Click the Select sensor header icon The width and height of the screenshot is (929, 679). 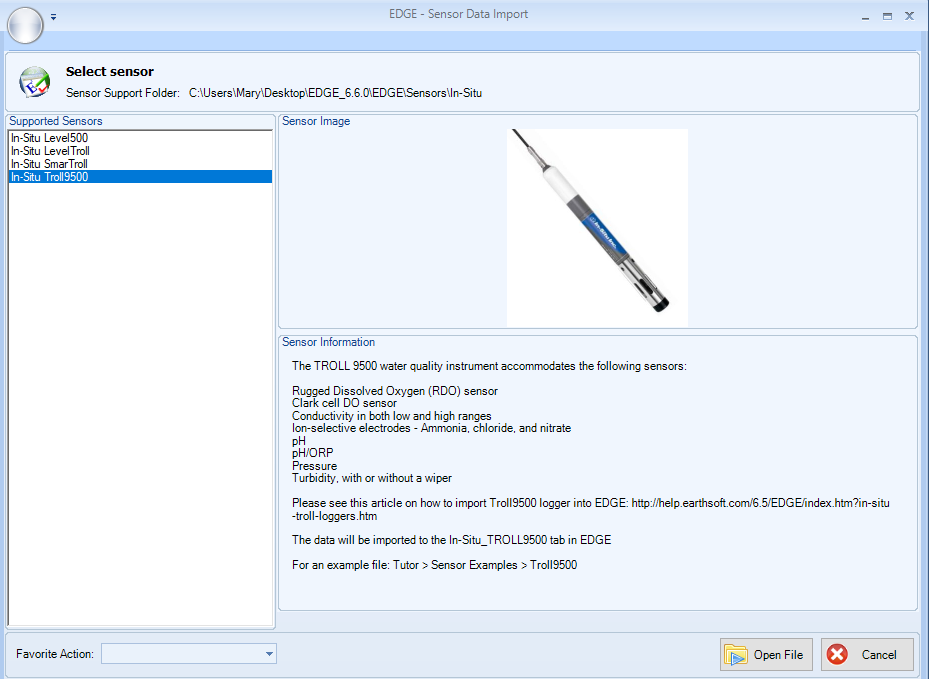click(35, 81)
